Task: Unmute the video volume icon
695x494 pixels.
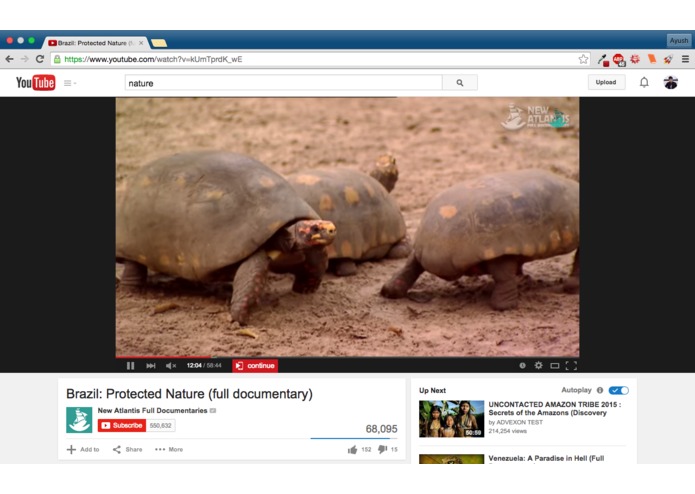Action: [171, 366]
